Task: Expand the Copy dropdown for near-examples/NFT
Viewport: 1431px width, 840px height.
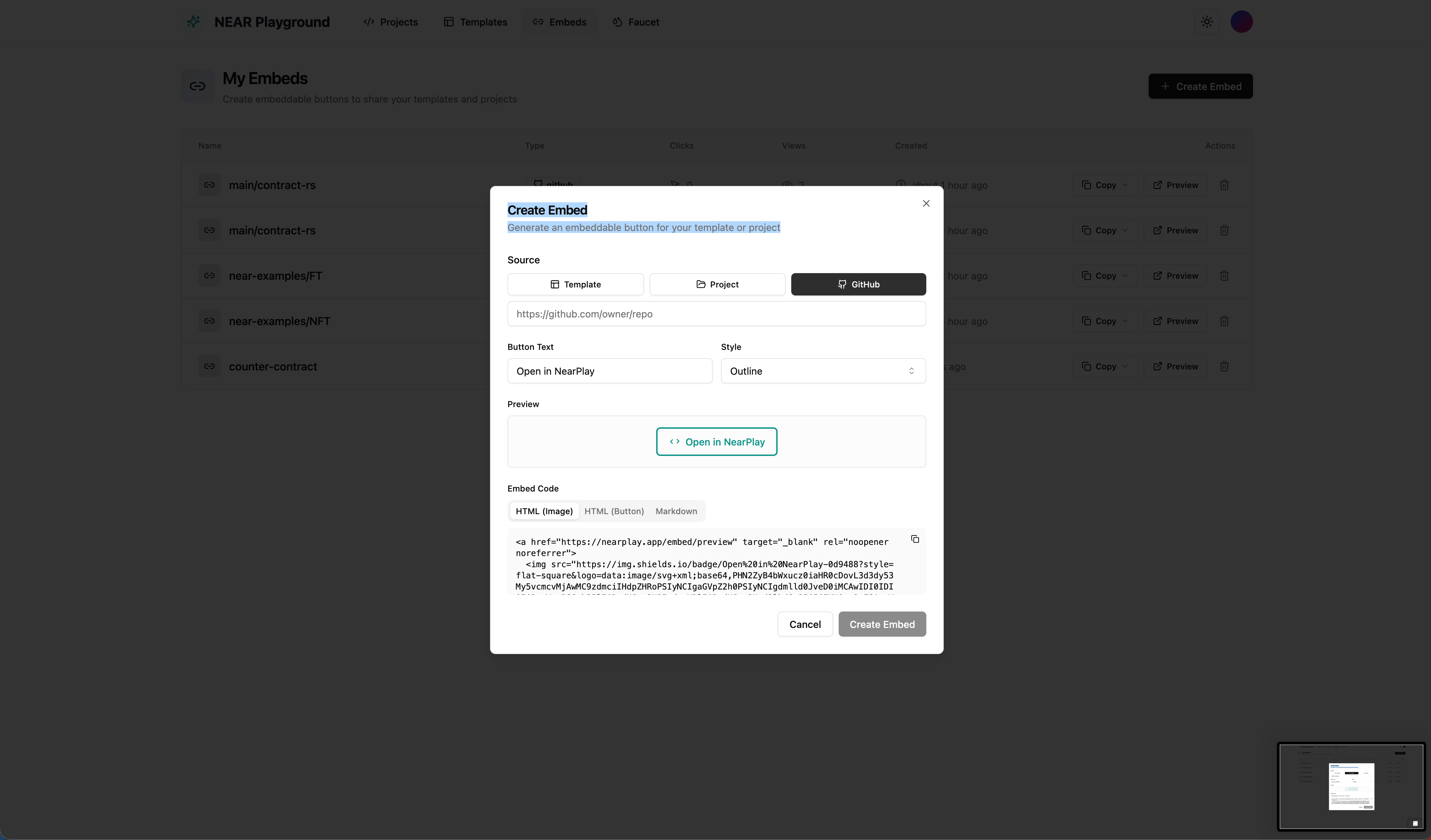Action: 1104,321
